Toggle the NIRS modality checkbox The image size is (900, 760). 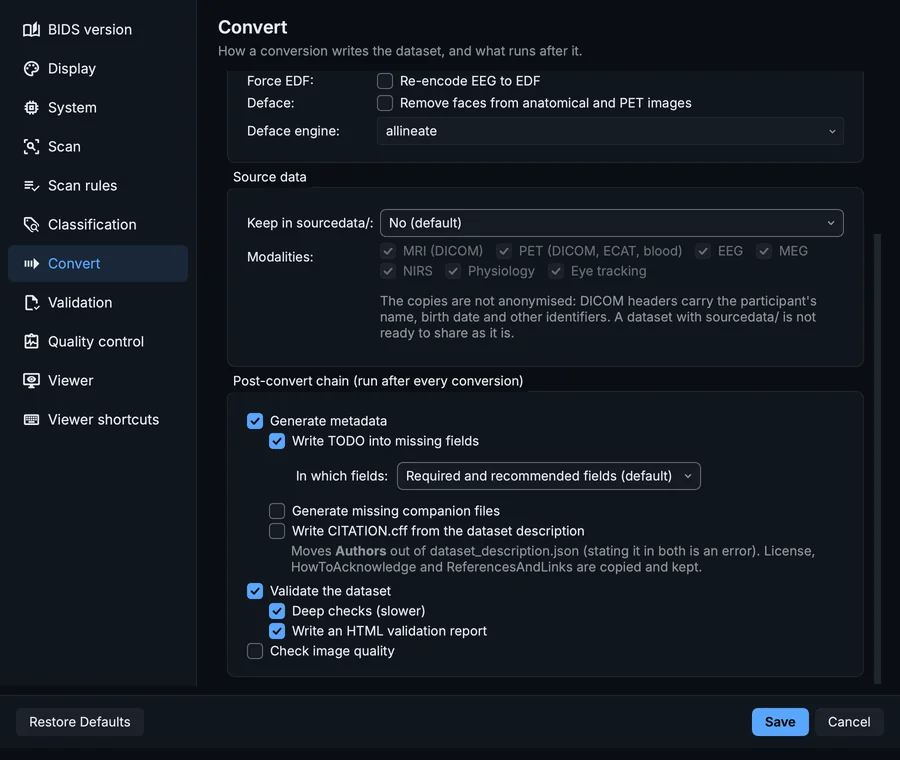point(388,271)
